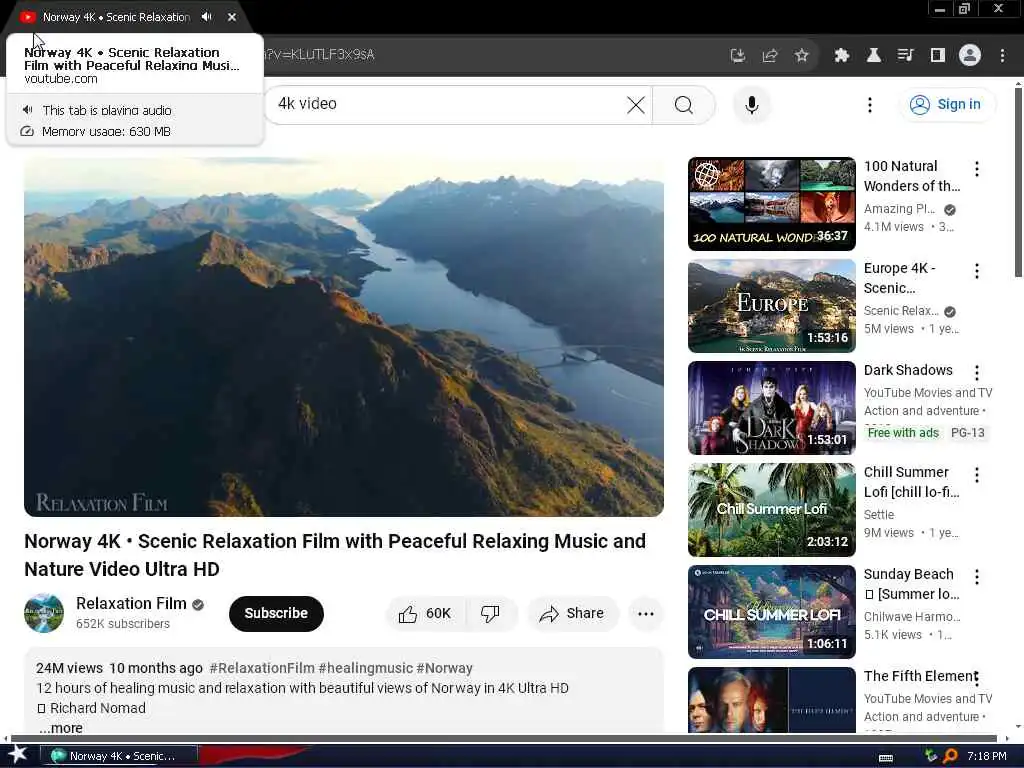1024x768 pixels.
Task: Open the browser profile avatar
Action: point(970,56)
